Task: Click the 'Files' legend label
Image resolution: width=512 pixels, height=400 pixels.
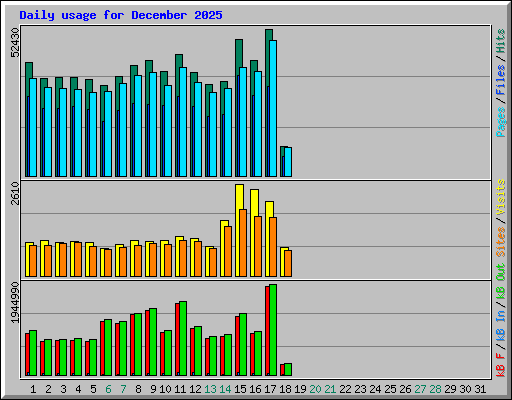Action: pyautogui.click(x=501, y=80)
